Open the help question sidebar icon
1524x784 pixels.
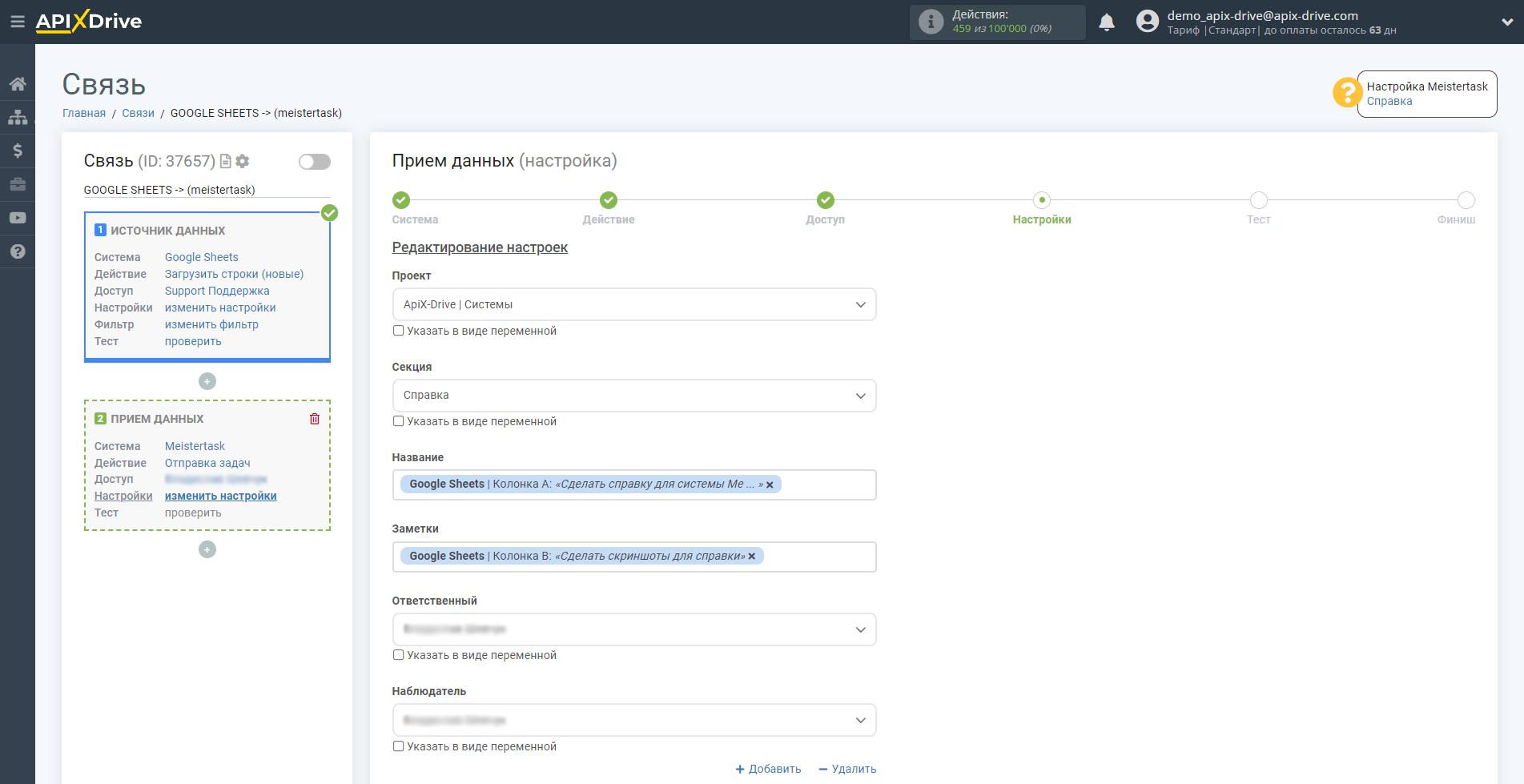[x=18, y=251]
